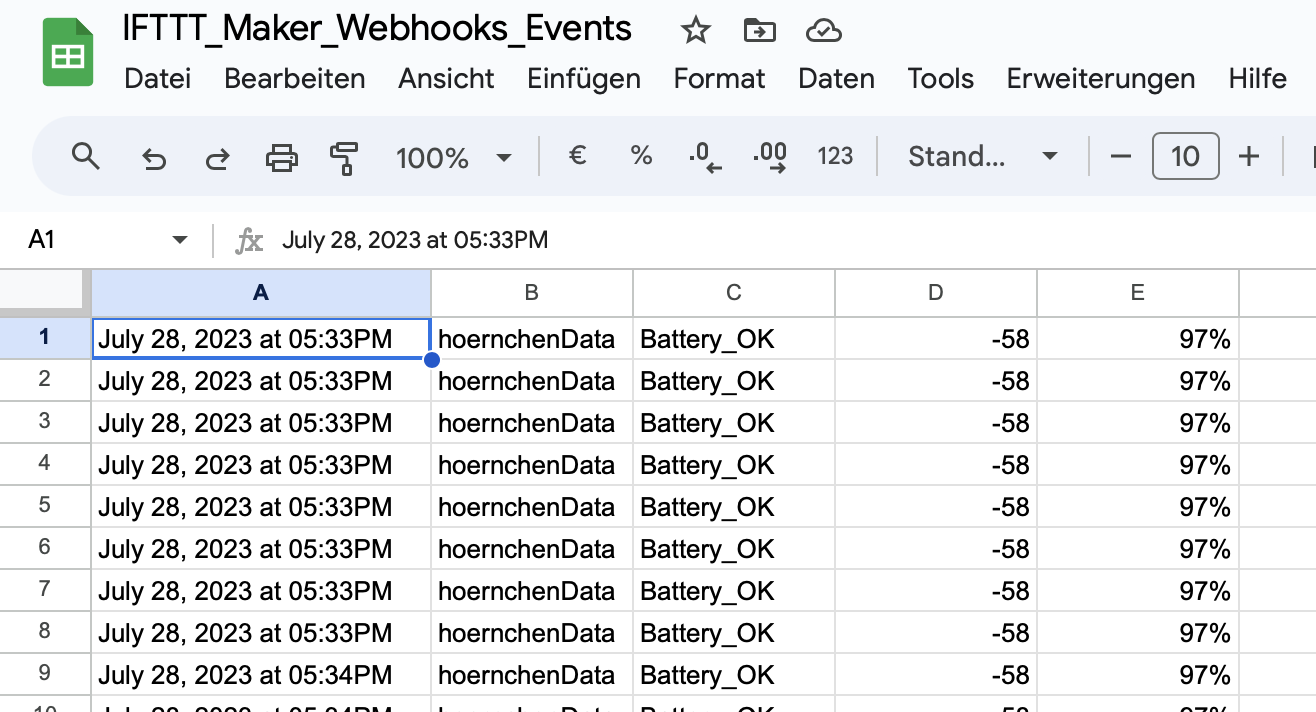This screenshot has height=712, width=1316.
Task: Open the Datei menu
Action: coord(157,78)
